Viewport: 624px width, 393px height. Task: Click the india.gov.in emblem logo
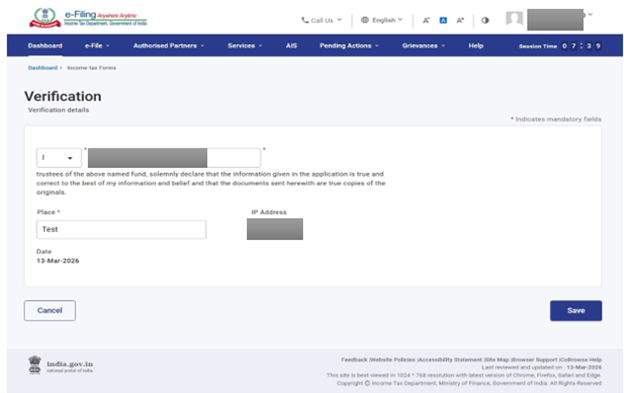(35, 365)
